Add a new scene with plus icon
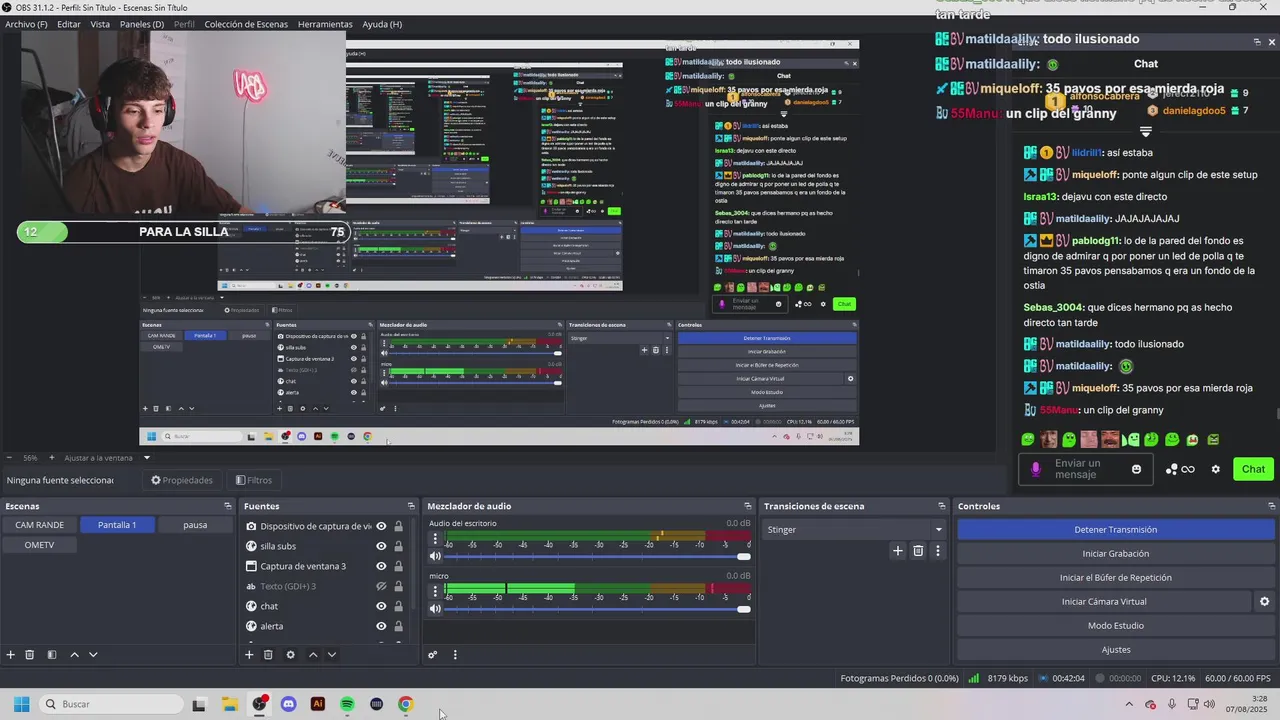This screenshot has height=720, width=1280. (x=11, y=655)
